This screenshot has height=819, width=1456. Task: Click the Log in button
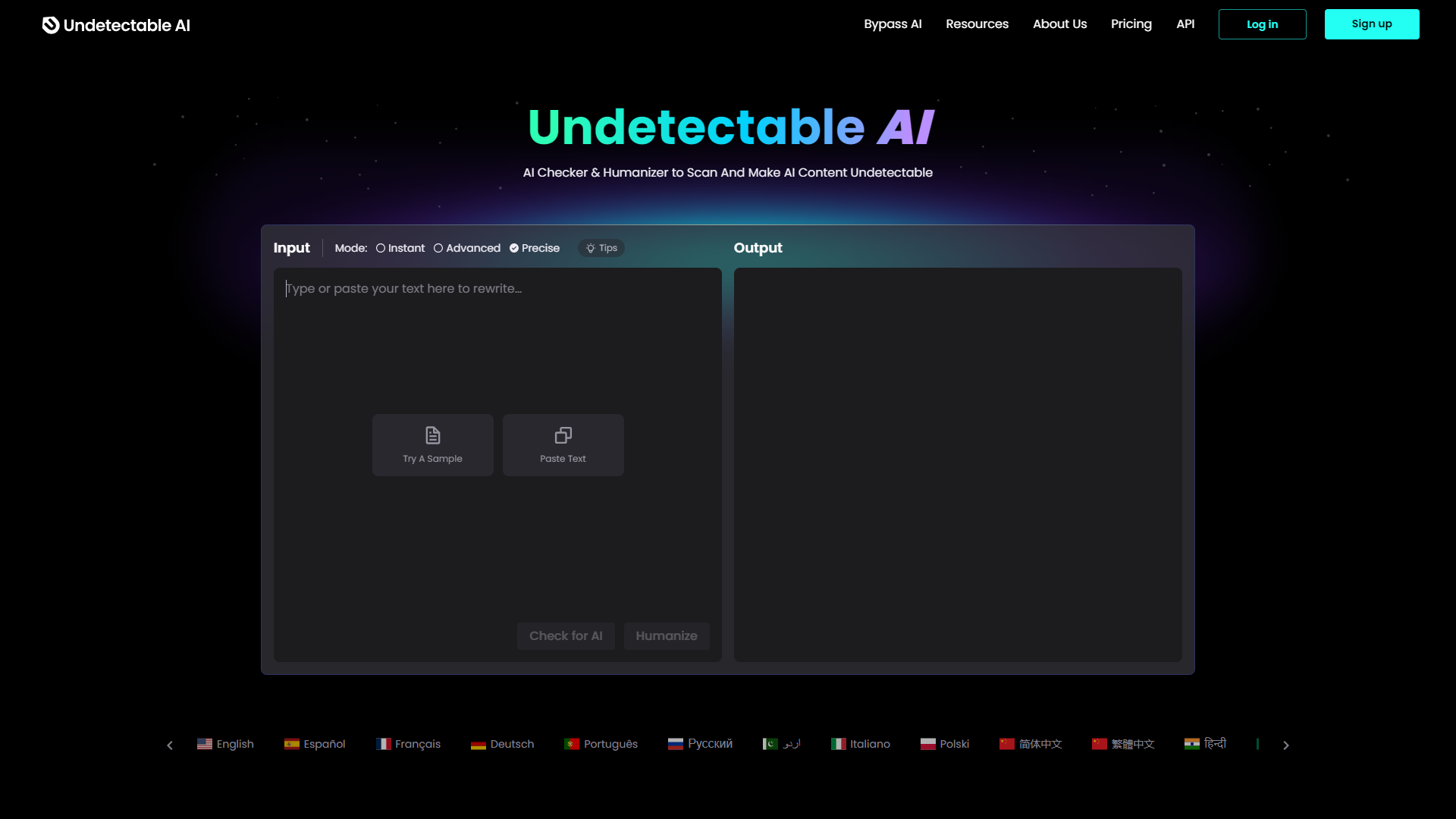tap(1262, 24)
